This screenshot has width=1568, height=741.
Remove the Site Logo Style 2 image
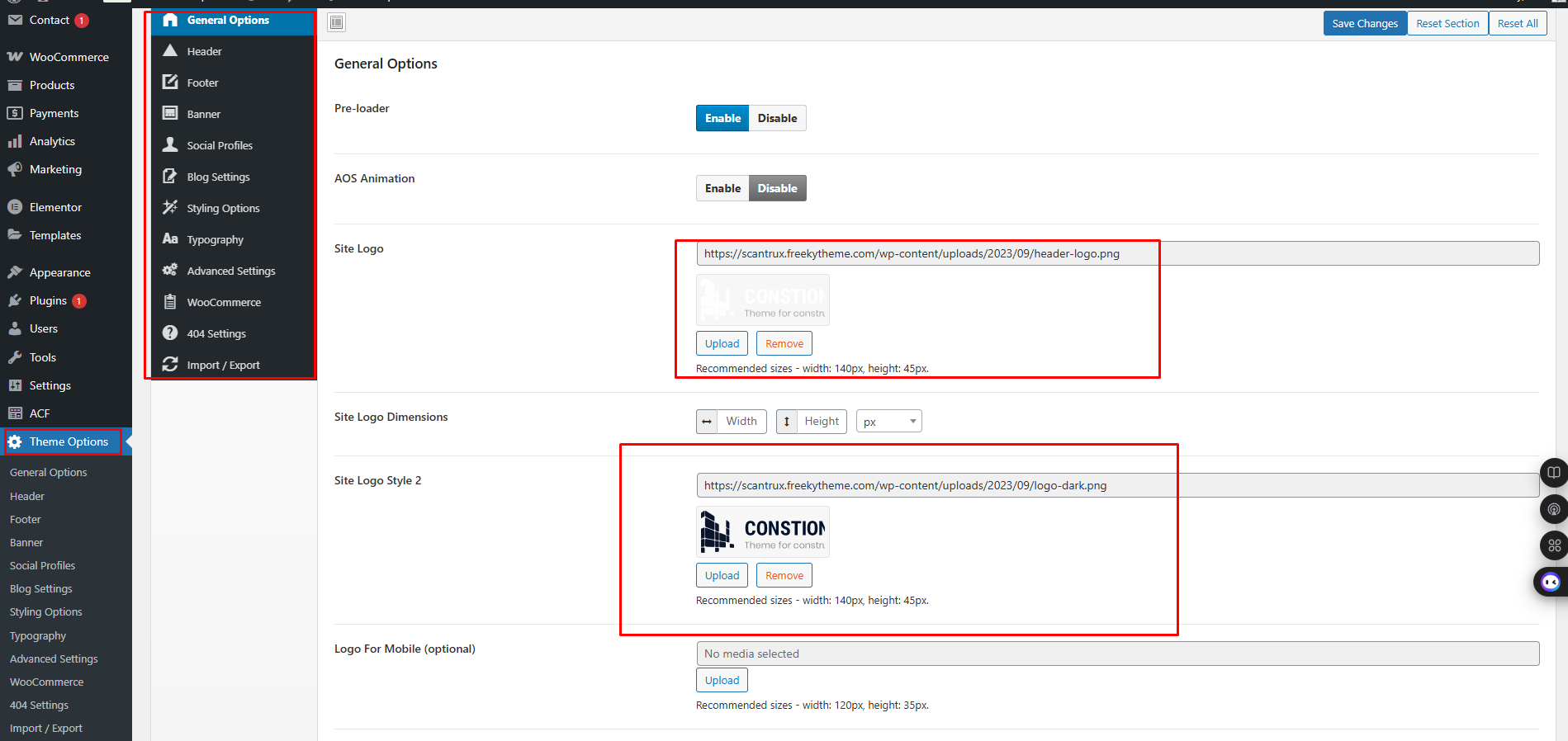coord(784,575)
